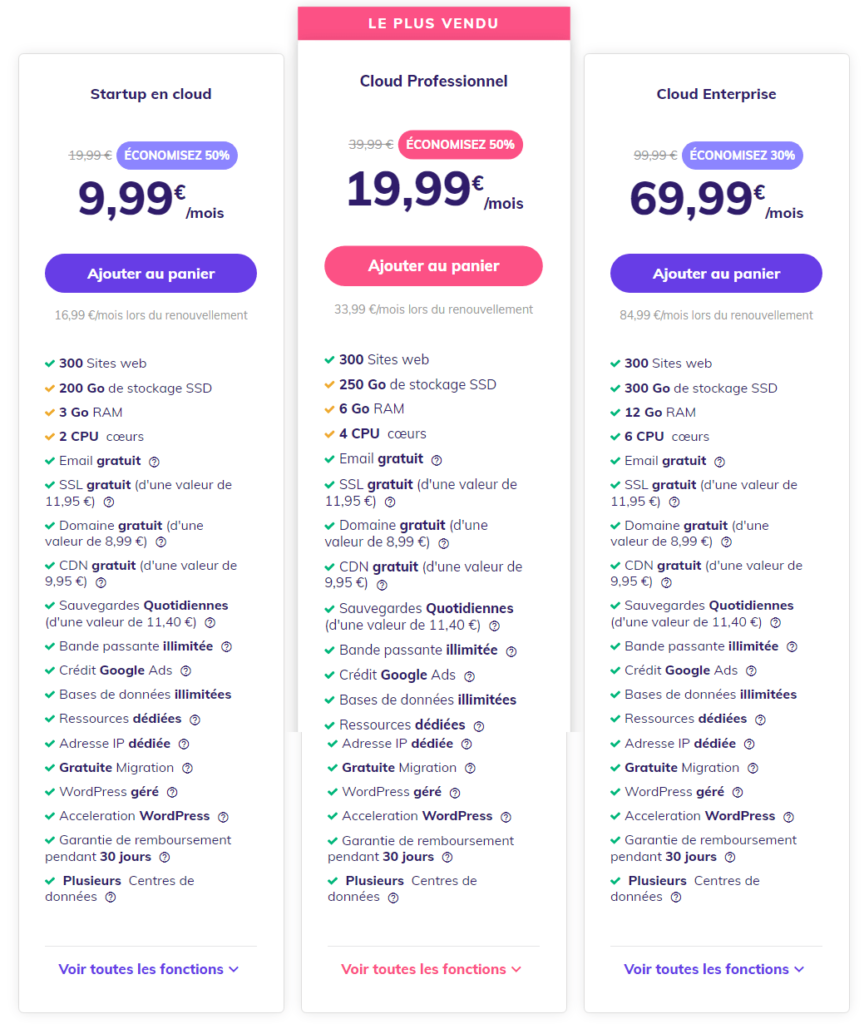Click help icon beside Email gratuit in Startup plan
The height and width of the screenshot is (1024, 864).
point(154,461)
